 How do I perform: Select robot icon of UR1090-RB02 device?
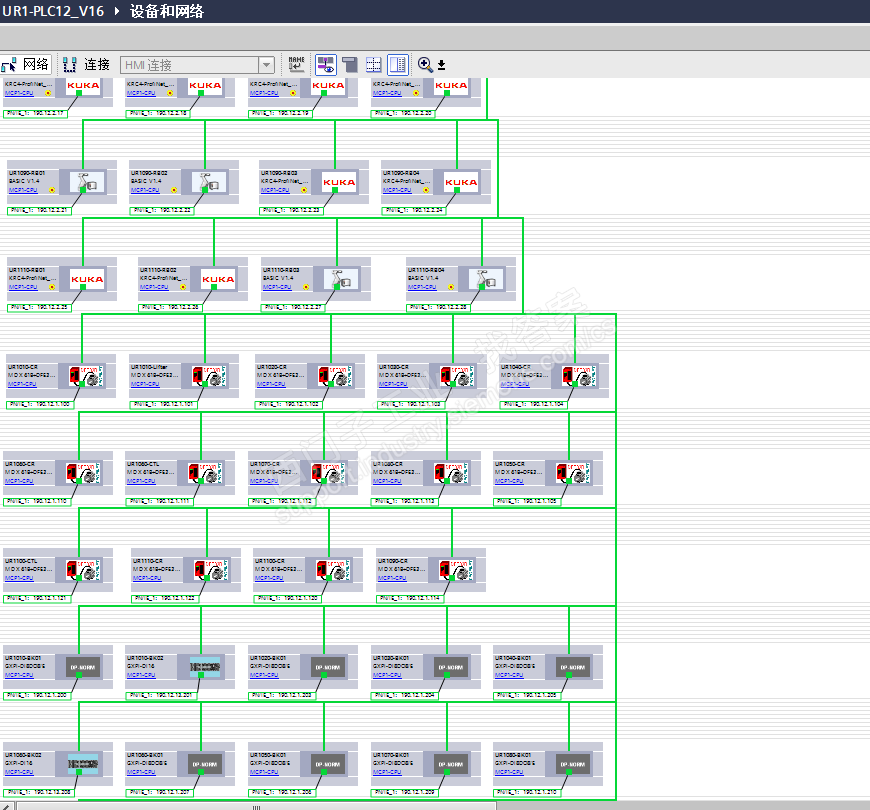click(209, 182)
